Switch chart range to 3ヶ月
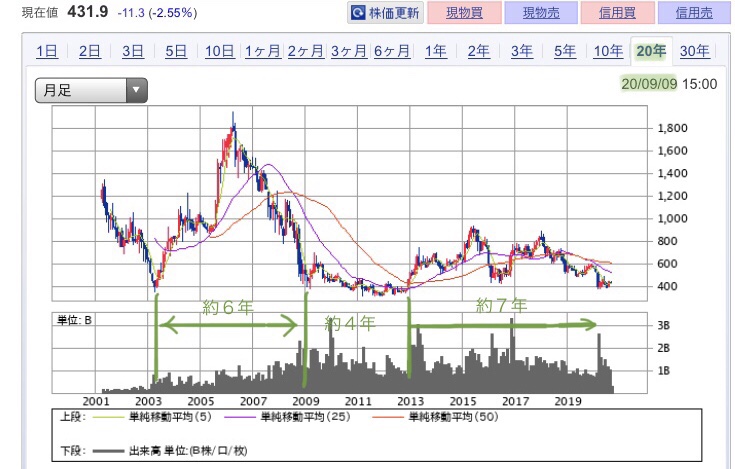The height and width of the screenshot is (469, 735). (x=349, y=51)
